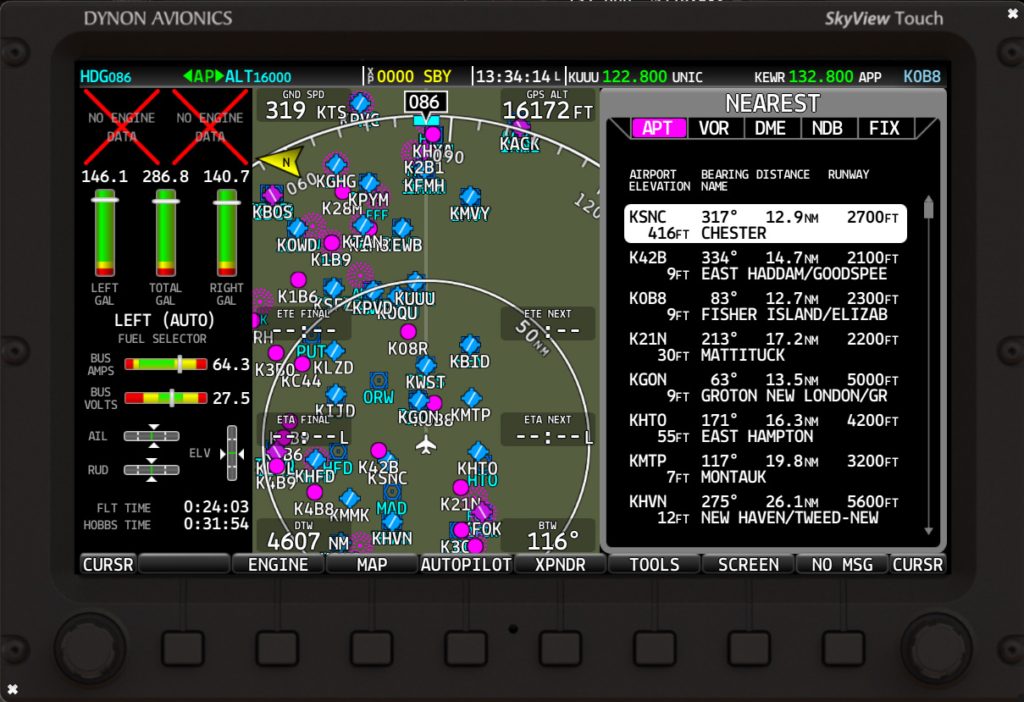
Task: Click the TOTAL GAL fuel gauge bar
Action: [165, 235]
